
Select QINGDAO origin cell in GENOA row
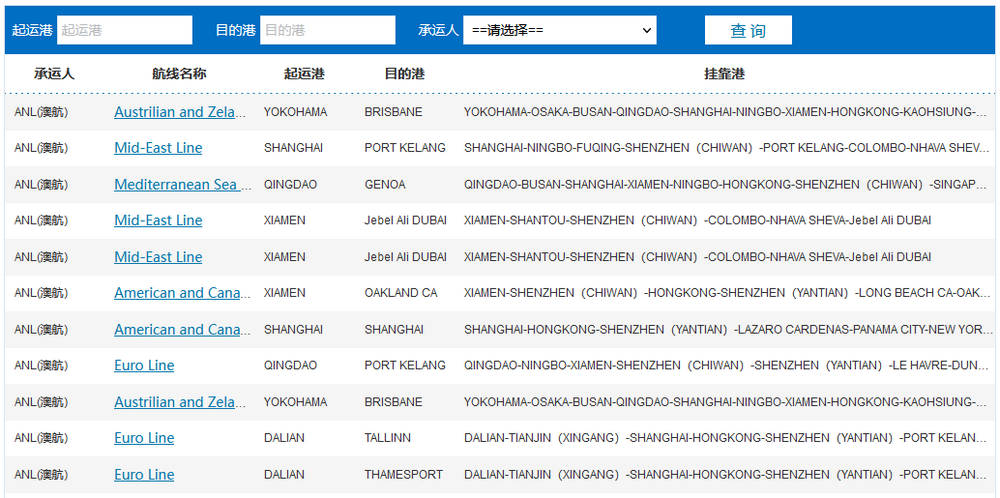290,184
